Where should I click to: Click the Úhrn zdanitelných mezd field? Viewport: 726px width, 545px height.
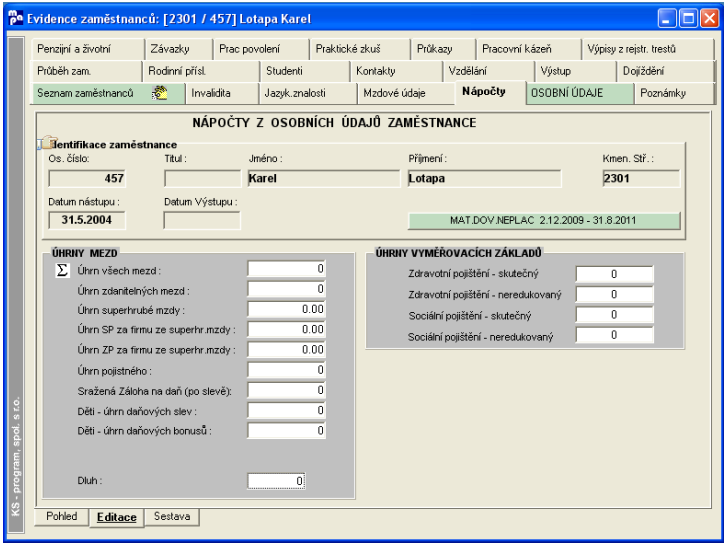click(x=286, y=289)
